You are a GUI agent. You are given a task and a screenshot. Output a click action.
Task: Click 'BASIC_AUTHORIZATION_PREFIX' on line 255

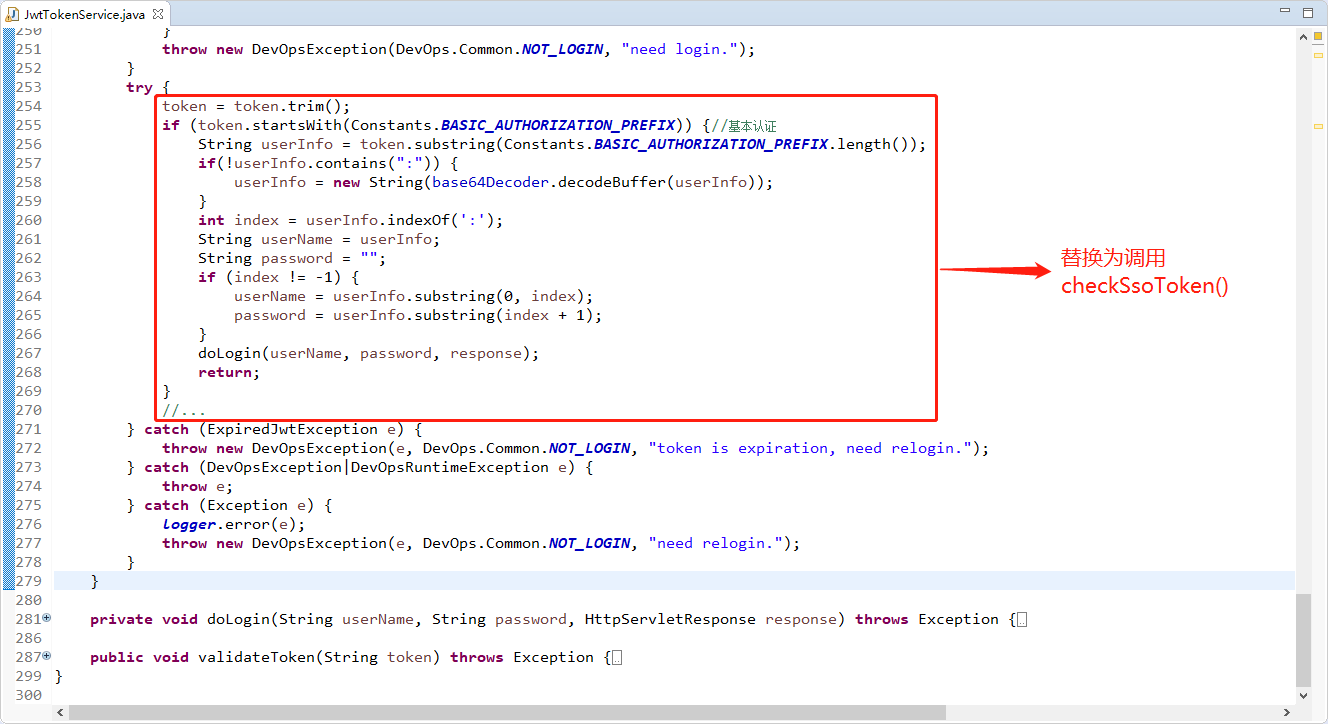pyautogui.click(x=558, y=125)
